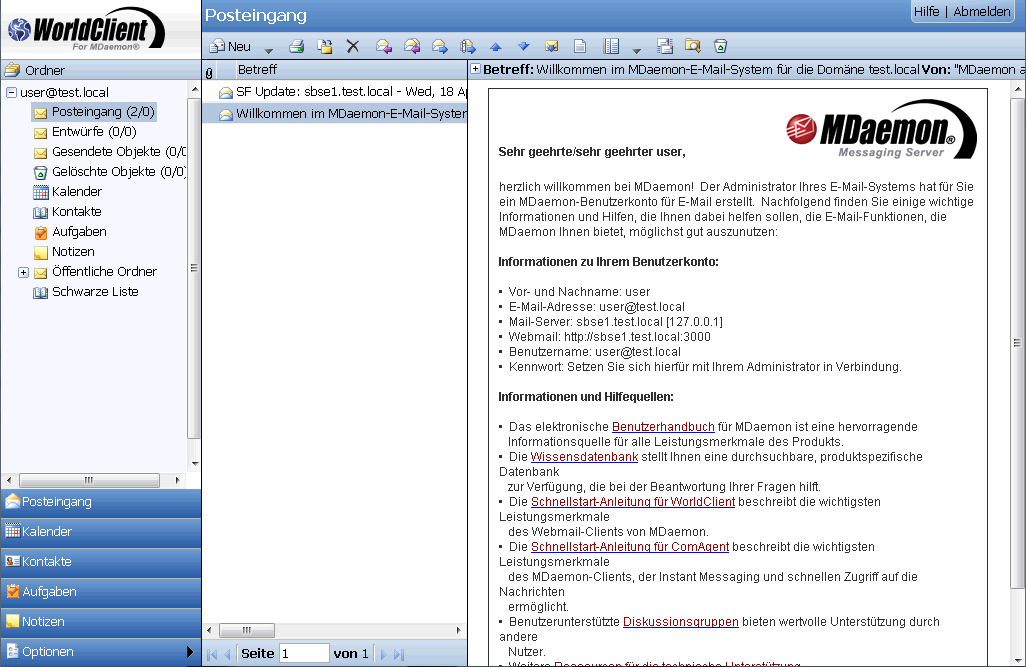Click the blue down arrow toolbar icon

click(x=523, y=46)
